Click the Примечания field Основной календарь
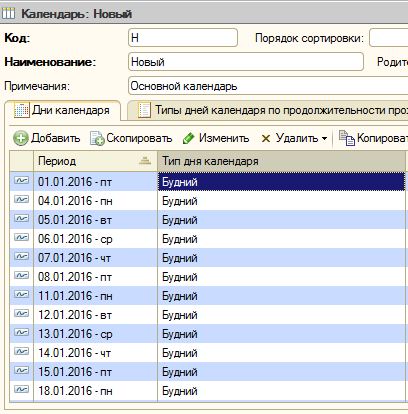Image resolution: width=408 pixels, height=414 pixels. coord(268,86)
